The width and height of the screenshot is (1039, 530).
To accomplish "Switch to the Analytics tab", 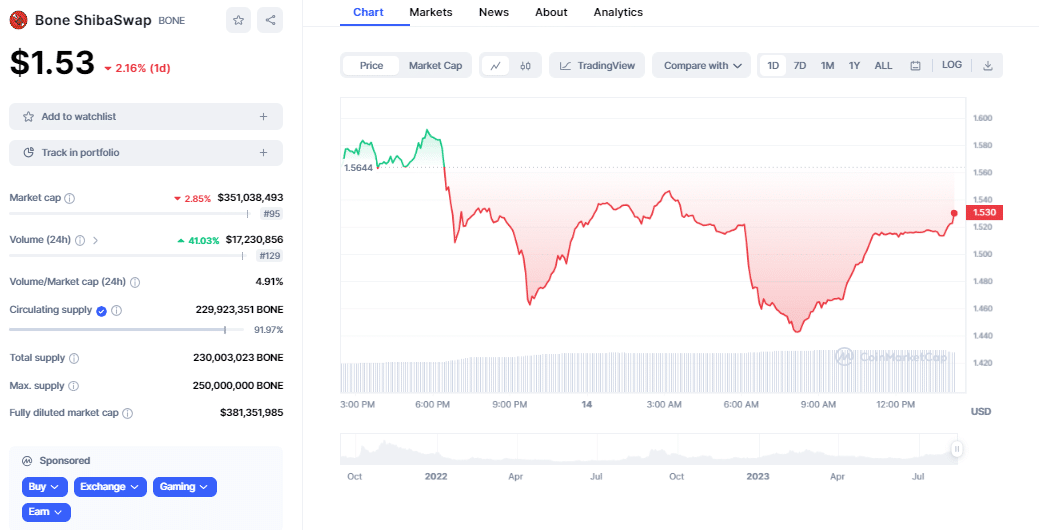I will [x=618, y=12].
